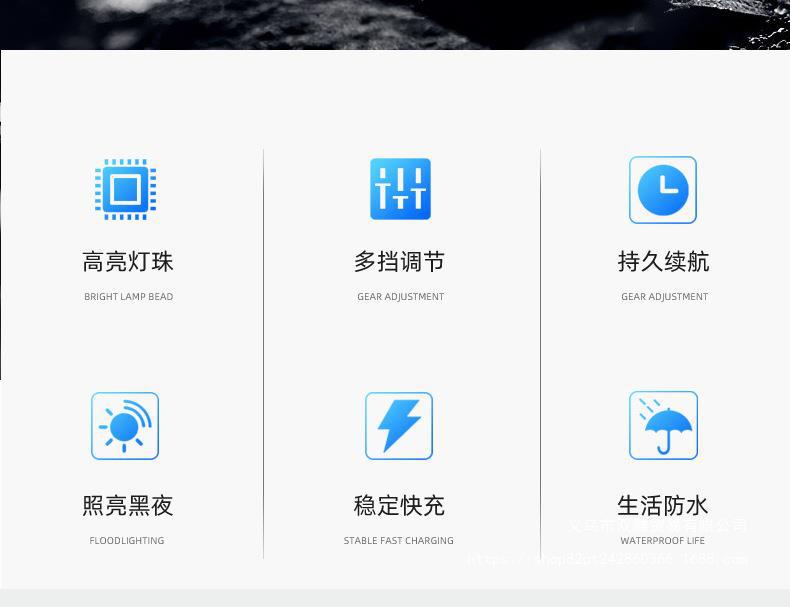
Task: Open the 1688.com shop URL watermark
Action: (x=607, y=560)
